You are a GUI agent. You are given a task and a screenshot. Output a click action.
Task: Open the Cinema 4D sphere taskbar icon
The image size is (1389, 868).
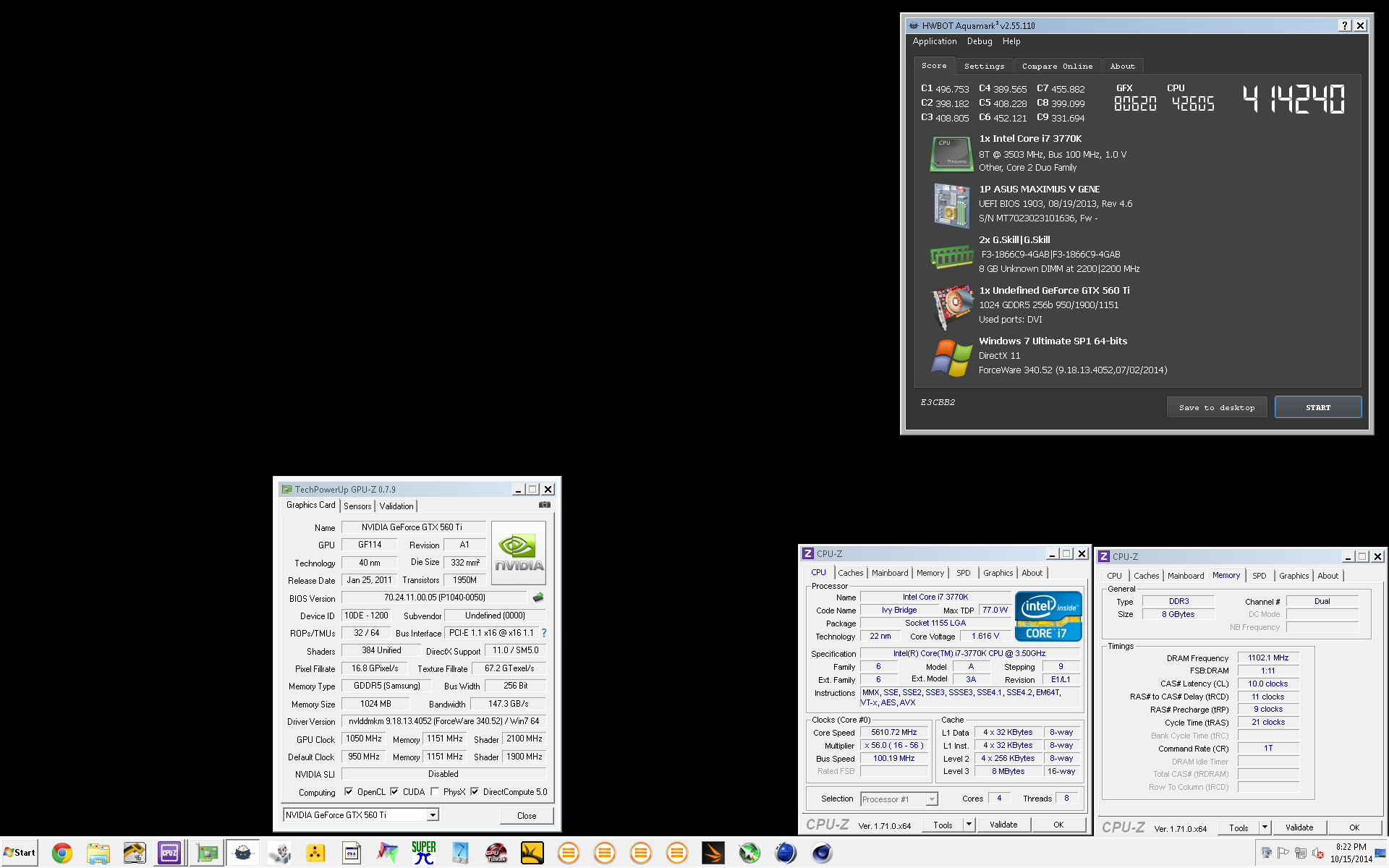click(x=822, y=854)
